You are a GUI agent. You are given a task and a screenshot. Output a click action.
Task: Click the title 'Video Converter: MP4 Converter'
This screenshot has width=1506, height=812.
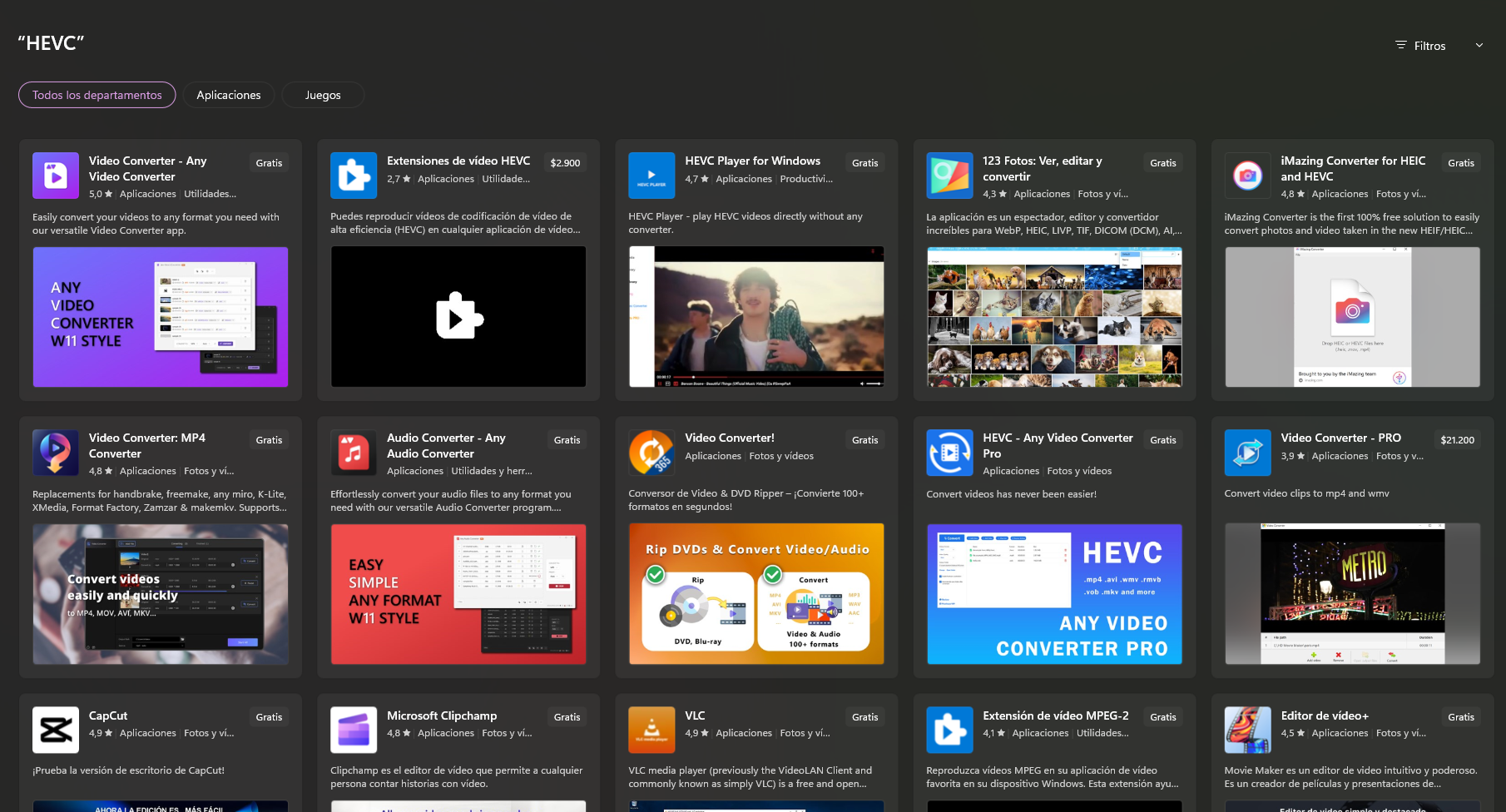(147, 445)
